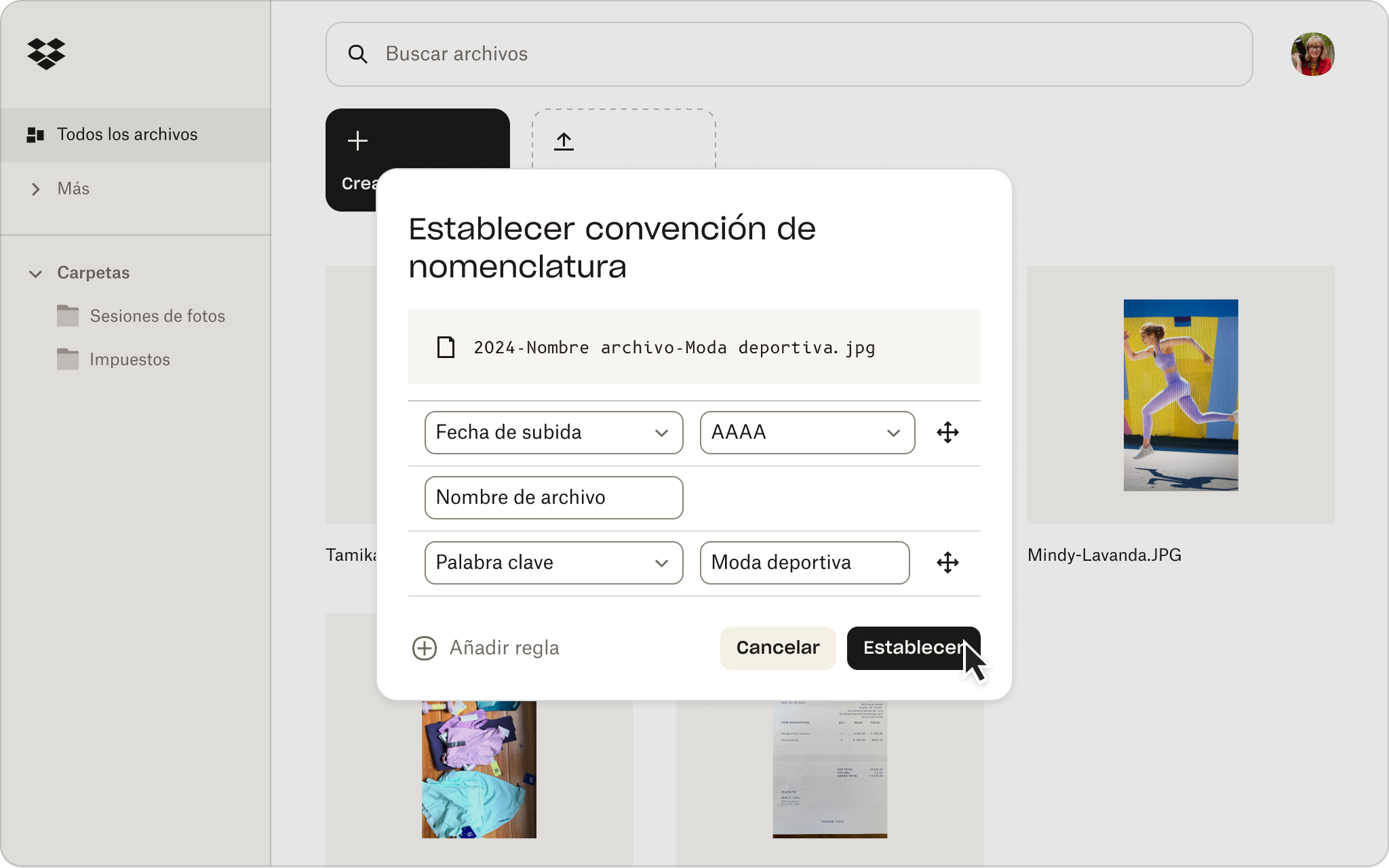
Task: Click the upload dashed tile
Action: pyautogui.click(x=624, y=139)
